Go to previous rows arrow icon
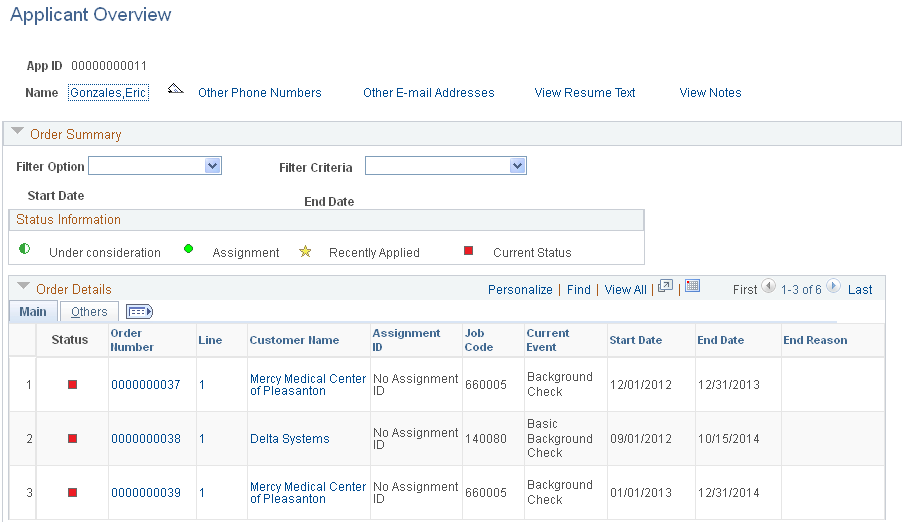902x522 pixels. 769,286
